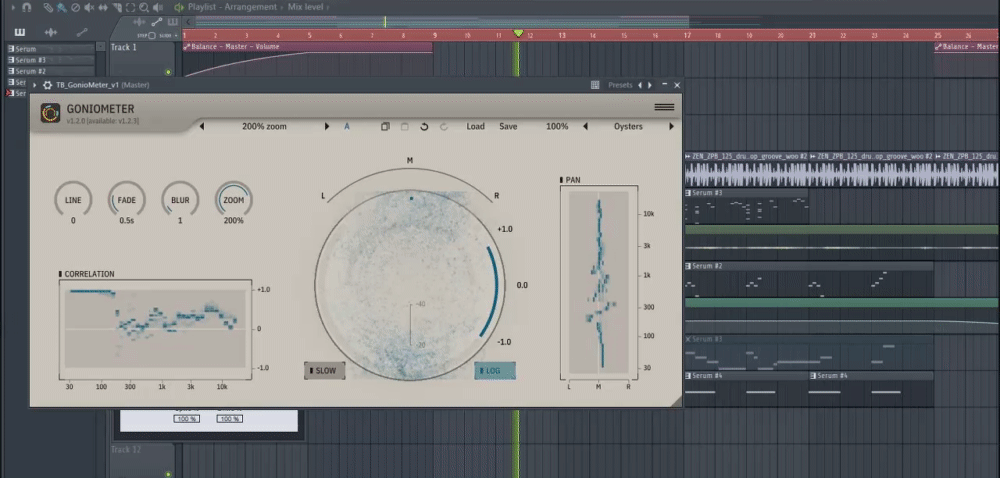Select next preset after 200% zoom
Viewport: 1000px width, 478px height.
[327, 126]
